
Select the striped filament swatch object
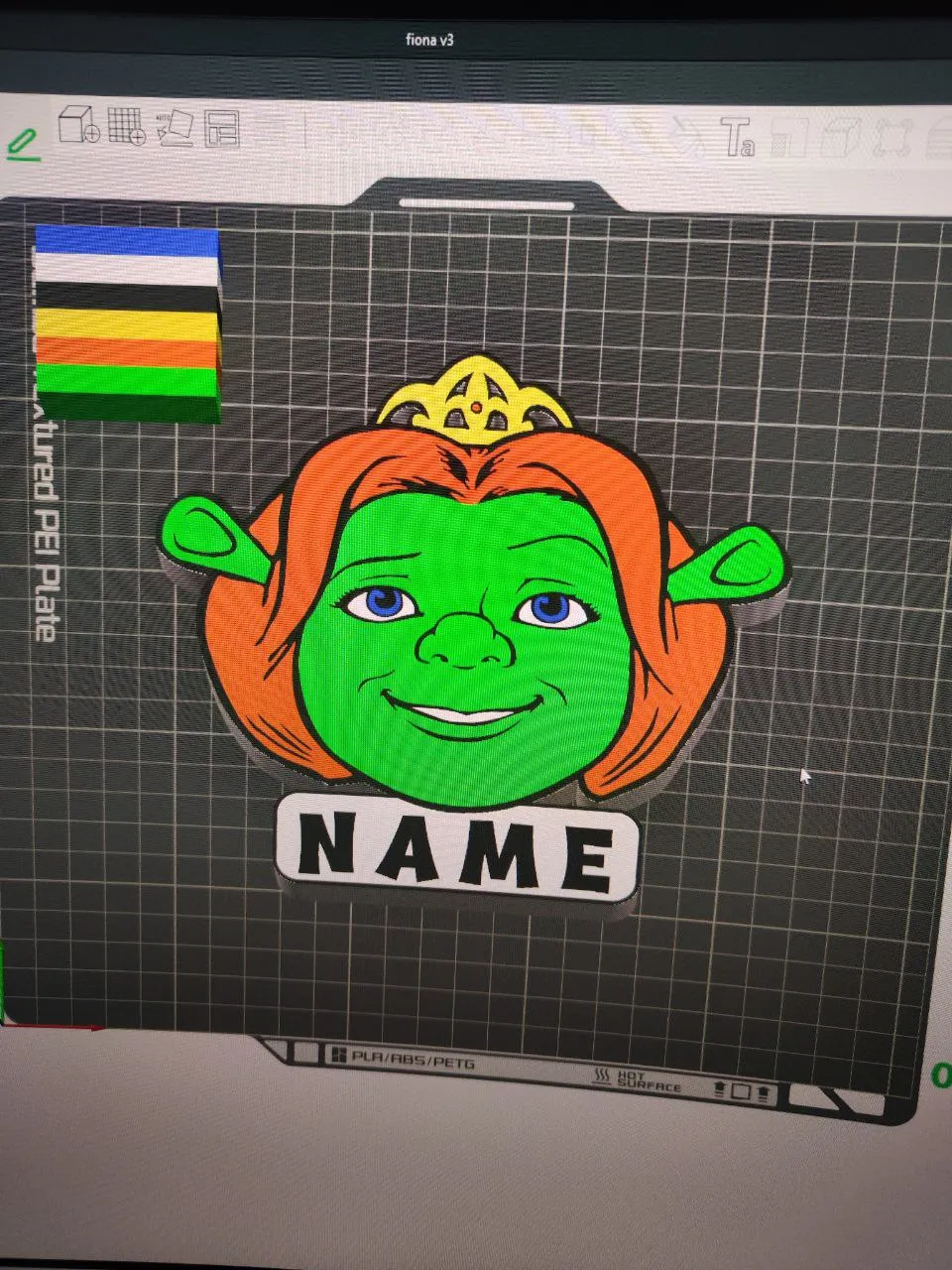click(x=127, y=322)
